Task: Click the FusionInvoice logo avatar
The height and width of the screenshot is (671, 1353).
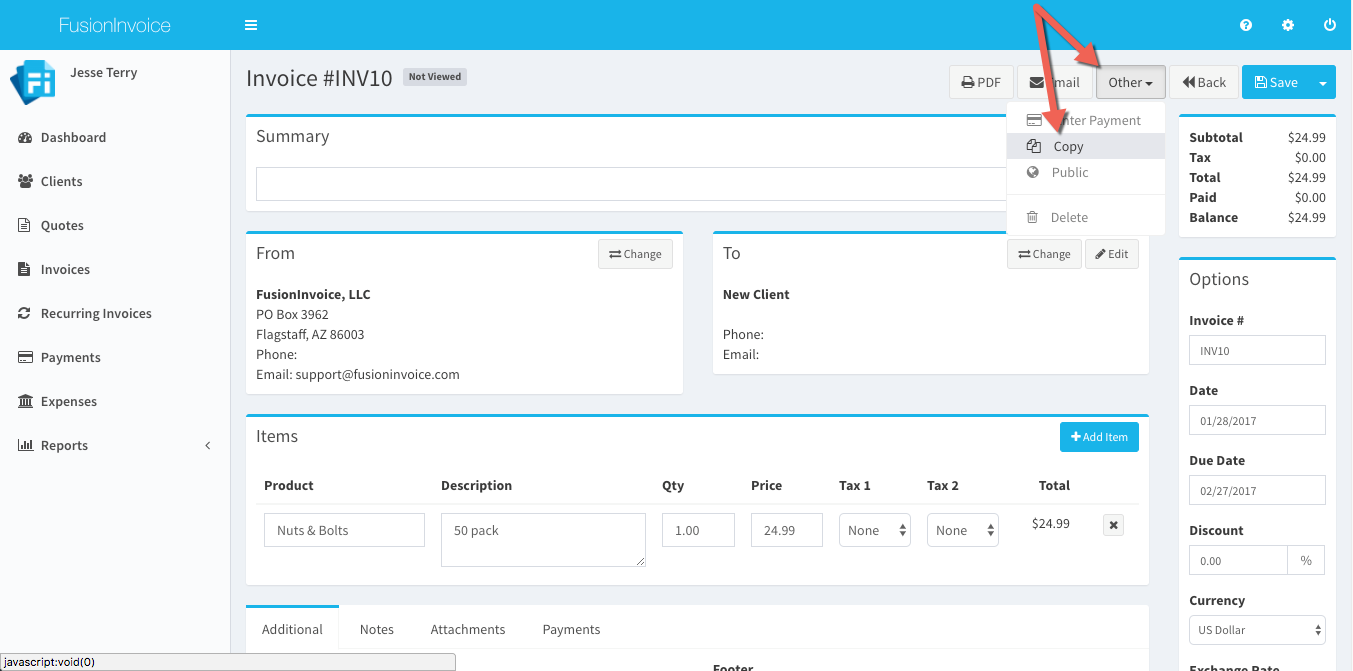Action: click(x=32, y=82)
